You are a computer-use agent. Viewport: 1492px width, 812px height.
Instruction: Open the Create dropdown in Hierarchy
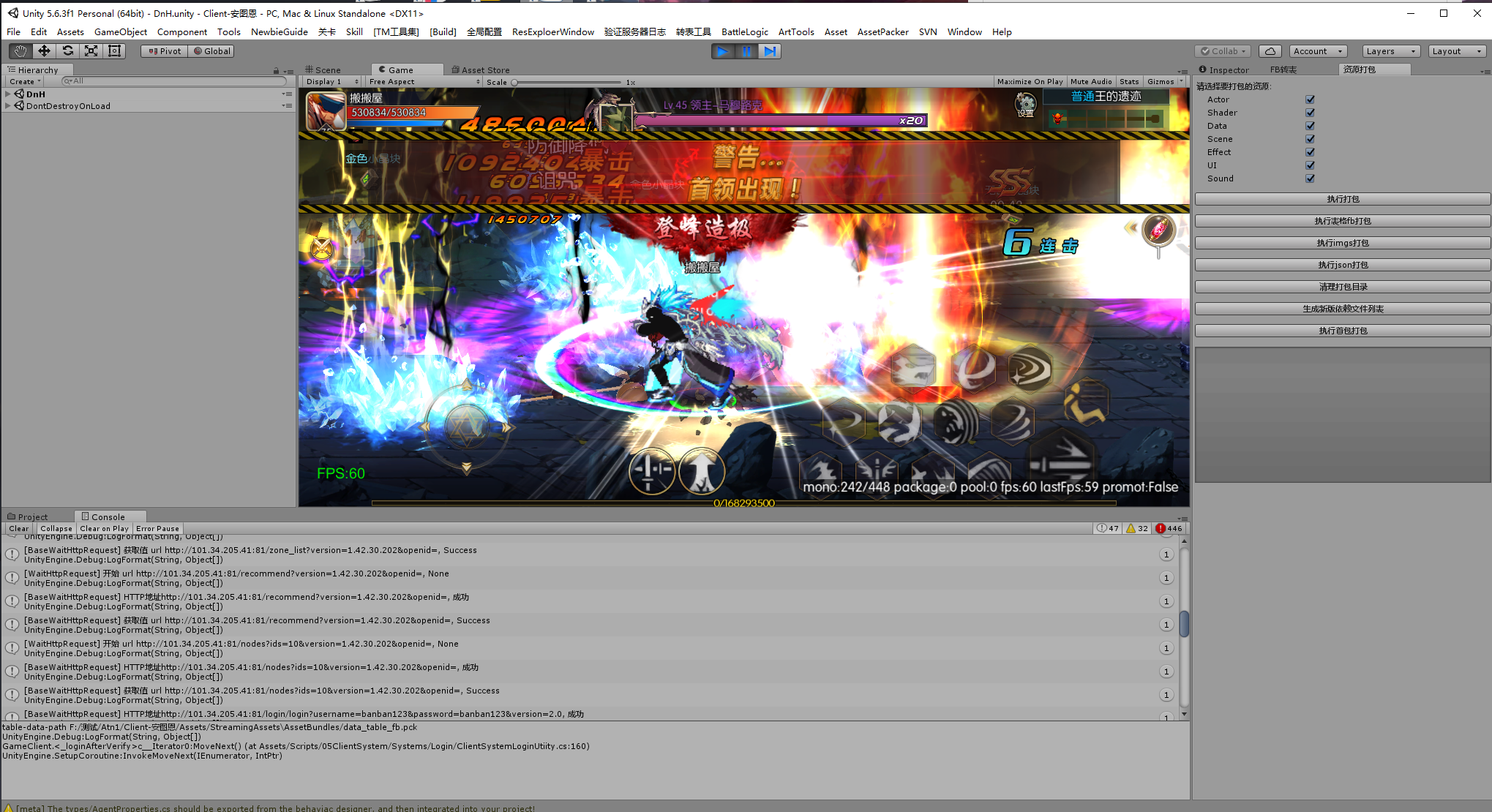(x=25, y=81)
